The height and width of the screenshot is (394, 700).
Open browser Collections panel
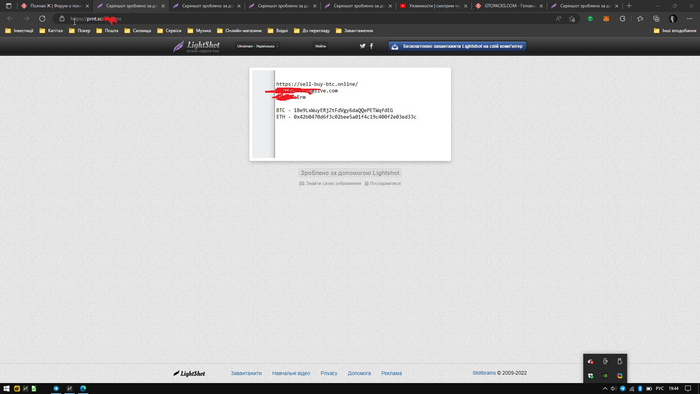point(656,19)
